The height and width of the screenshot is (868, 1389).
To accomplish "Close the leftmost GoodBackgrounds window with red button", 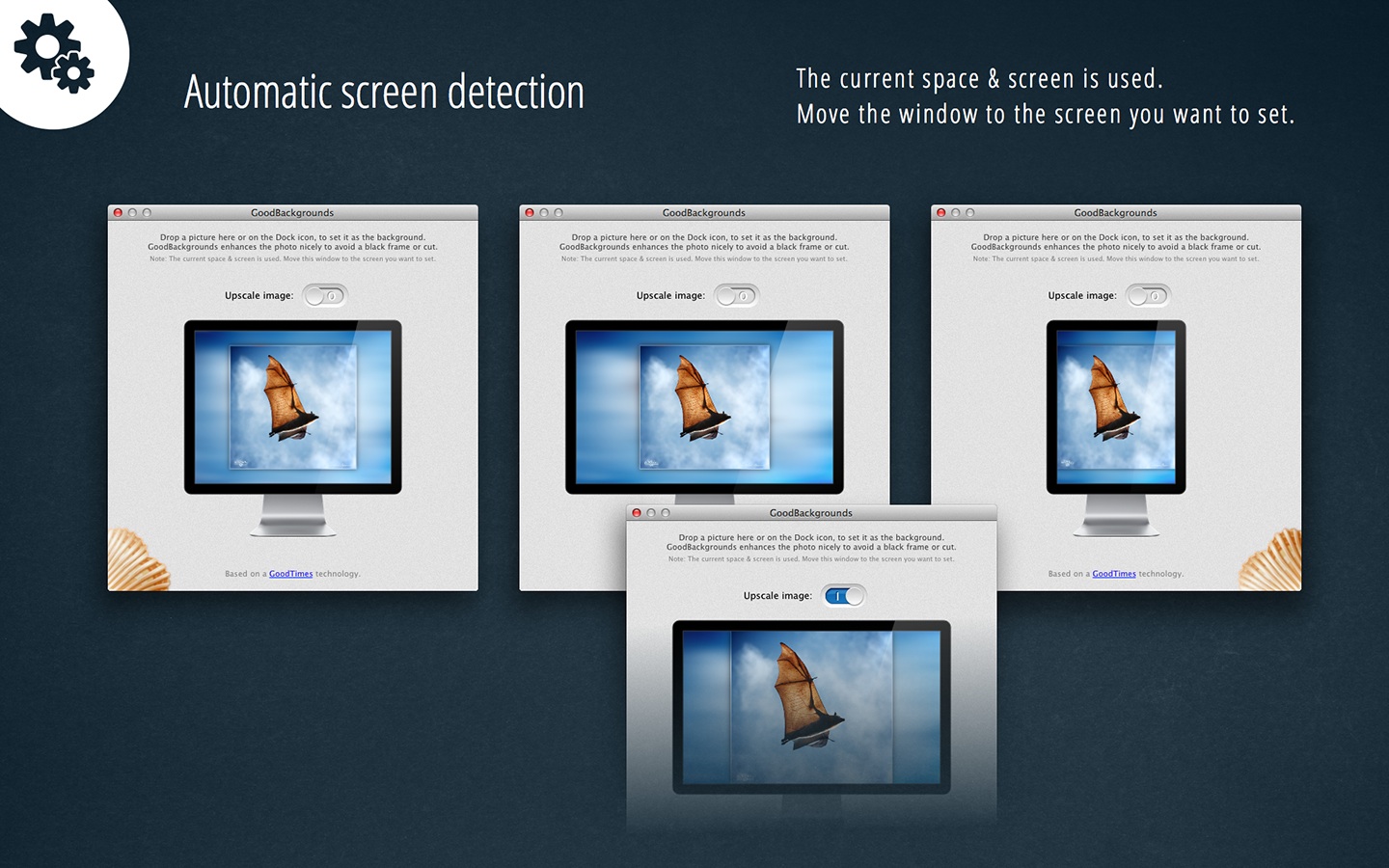I will pyautogui.click(x=118, y=213).
